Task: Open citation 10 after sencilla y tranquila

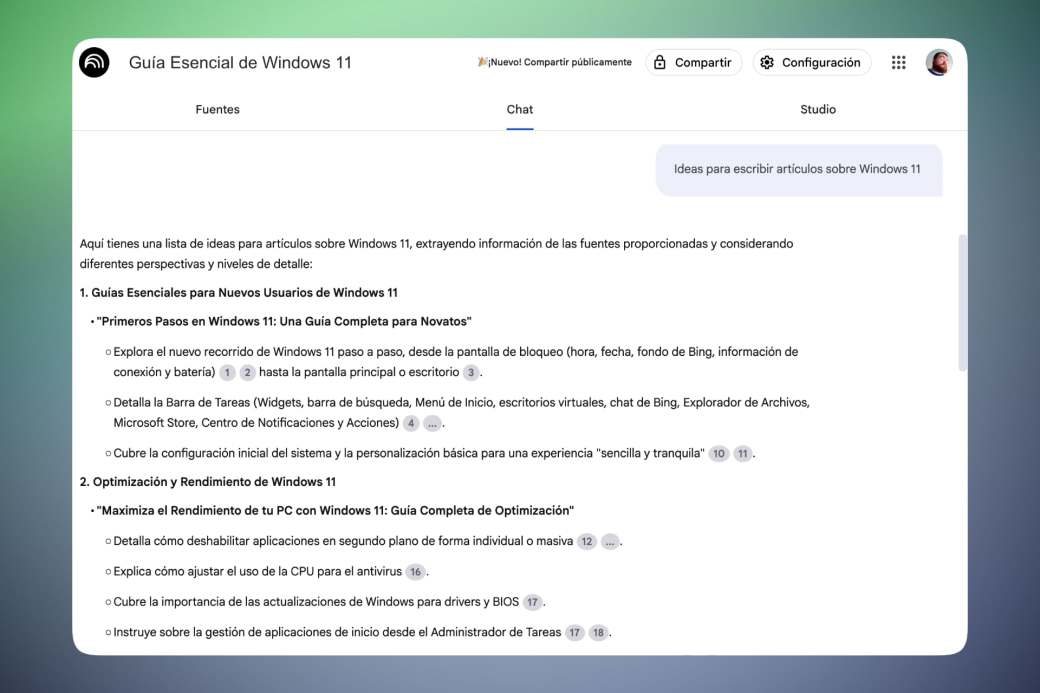Action: pyautogui.click(x=719, y=454)
